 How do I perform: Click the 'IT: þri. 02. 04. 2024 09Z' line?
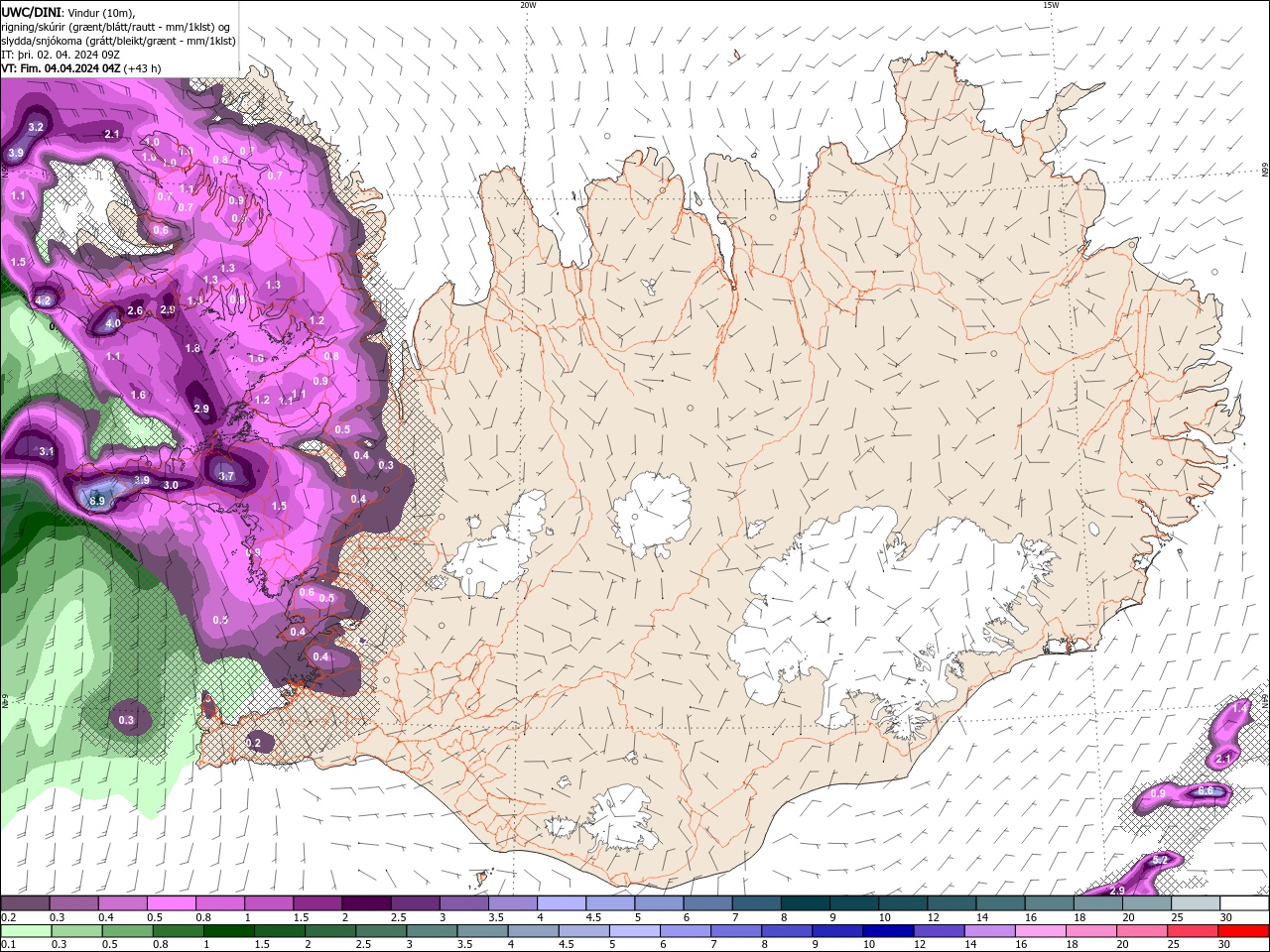coord(60,55)
